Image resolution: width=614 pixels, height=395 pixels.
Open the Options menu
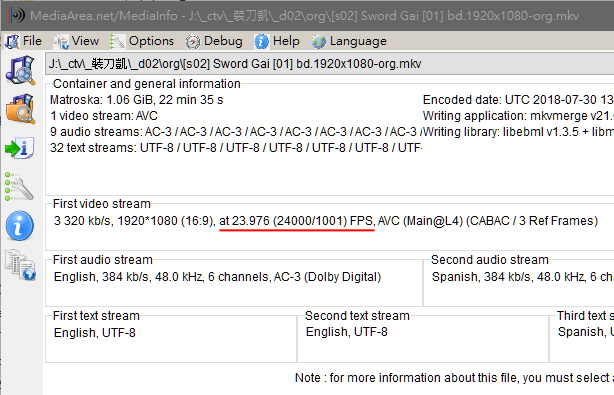pos(142,41)
